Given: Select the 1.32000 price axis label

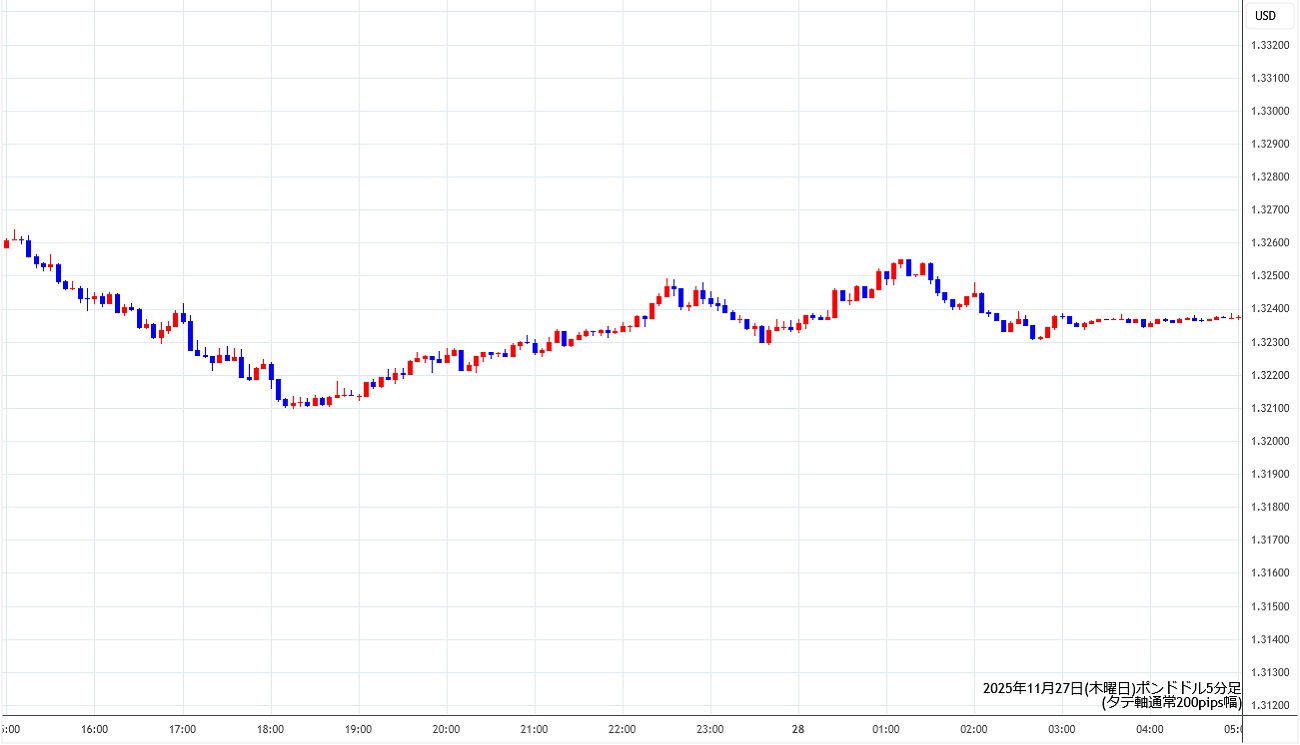Looking at the screenshot, I should [1270, 441].
